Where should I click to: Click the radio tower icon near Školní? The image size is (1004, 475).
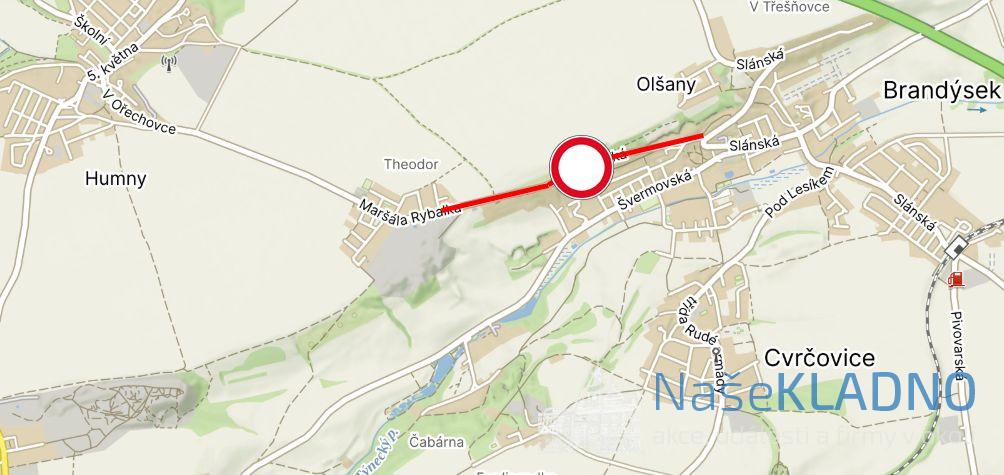coord(168,63)
